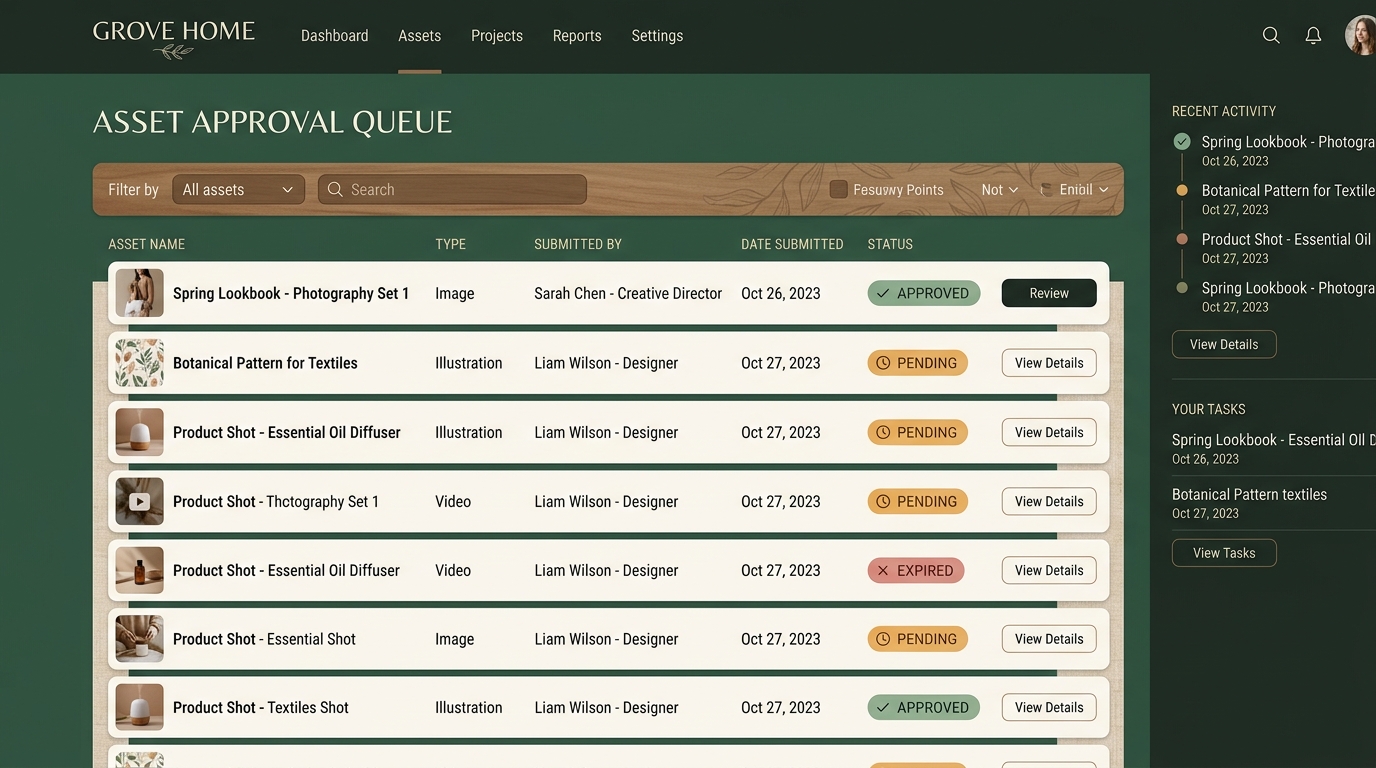Image resolution: width=1376 pixels, height=768 pixels.
Task: Open notifications bell icon
Action: [1313, 35]
